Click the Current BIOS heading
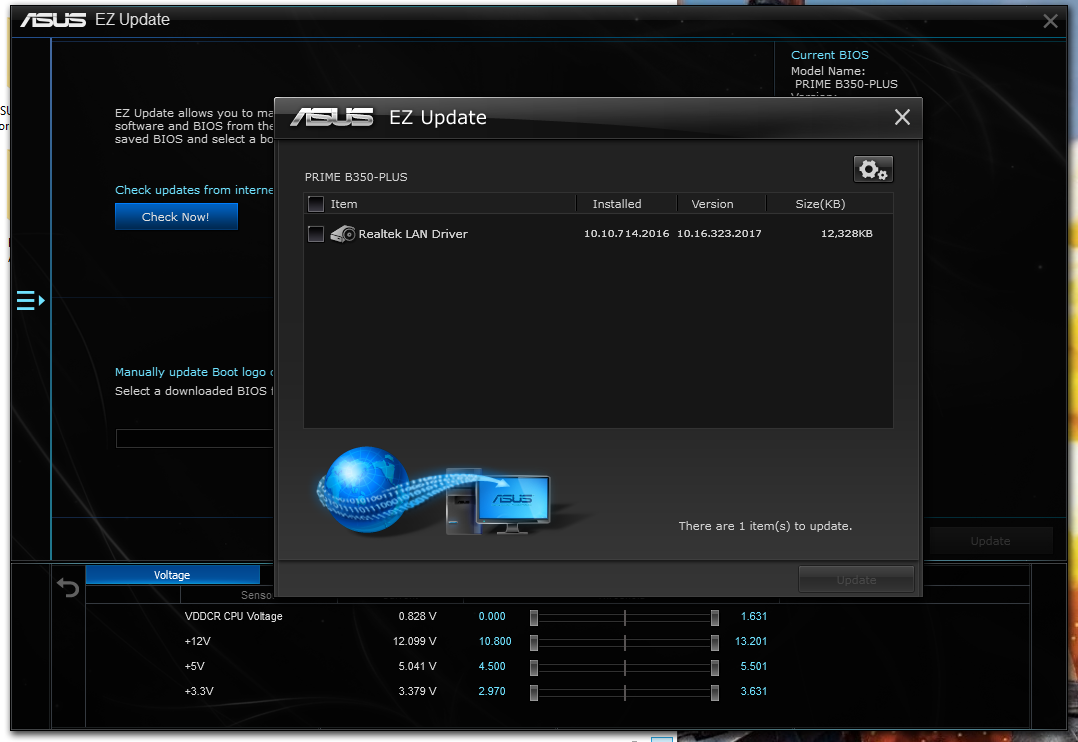1078x742 pixels. (x=829, y=55)
